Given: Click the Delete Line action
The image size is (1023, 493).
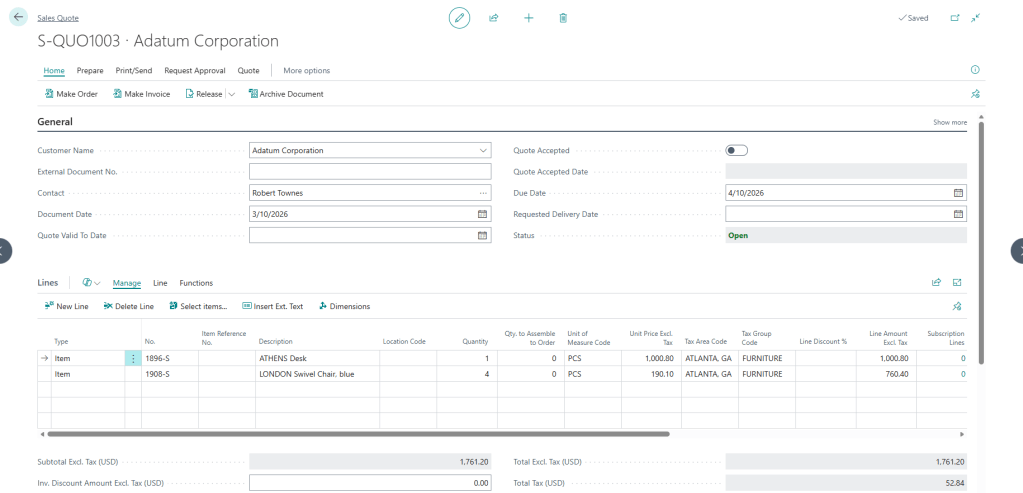Looking at the screenshot, I should (128, 306).
